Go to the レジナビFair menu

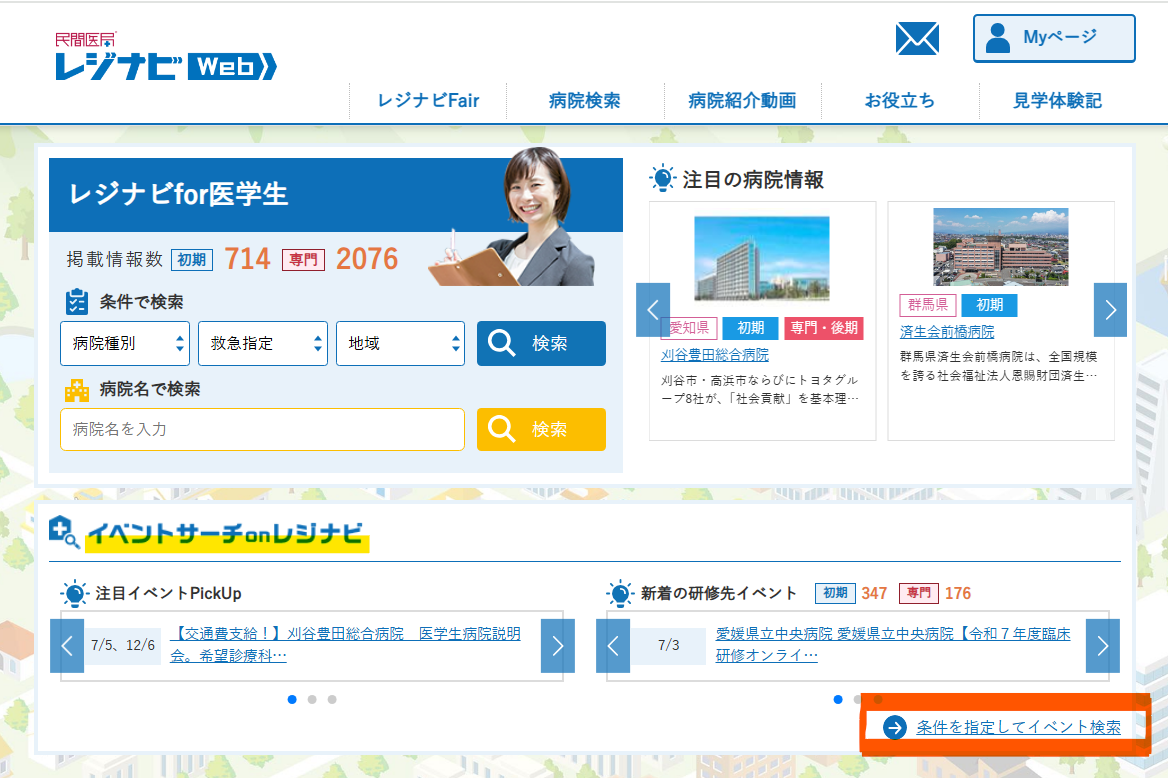tap(428, 101)
